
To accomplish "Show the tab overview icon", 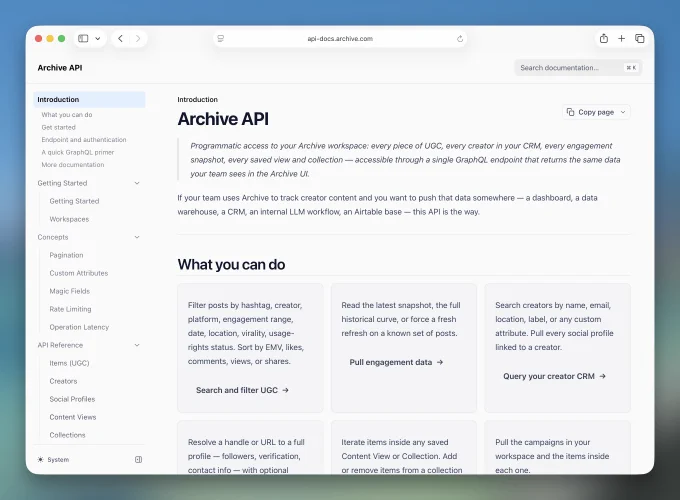I will point(640,39).
